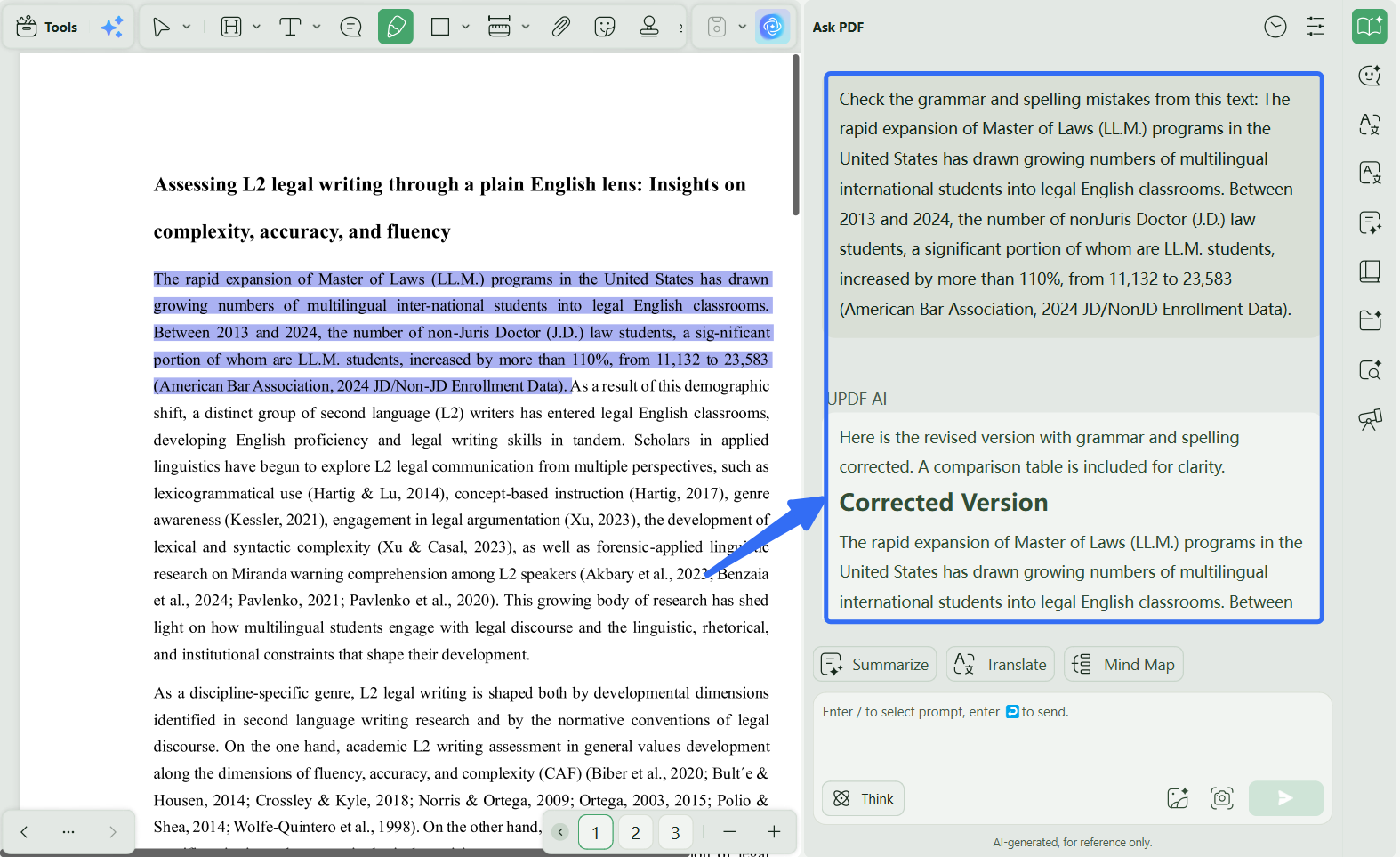Viewport: 1400px width, 857px height.
Task: Click the zoom out minus button
Action: pyautogui.click(x=729, y=831)
